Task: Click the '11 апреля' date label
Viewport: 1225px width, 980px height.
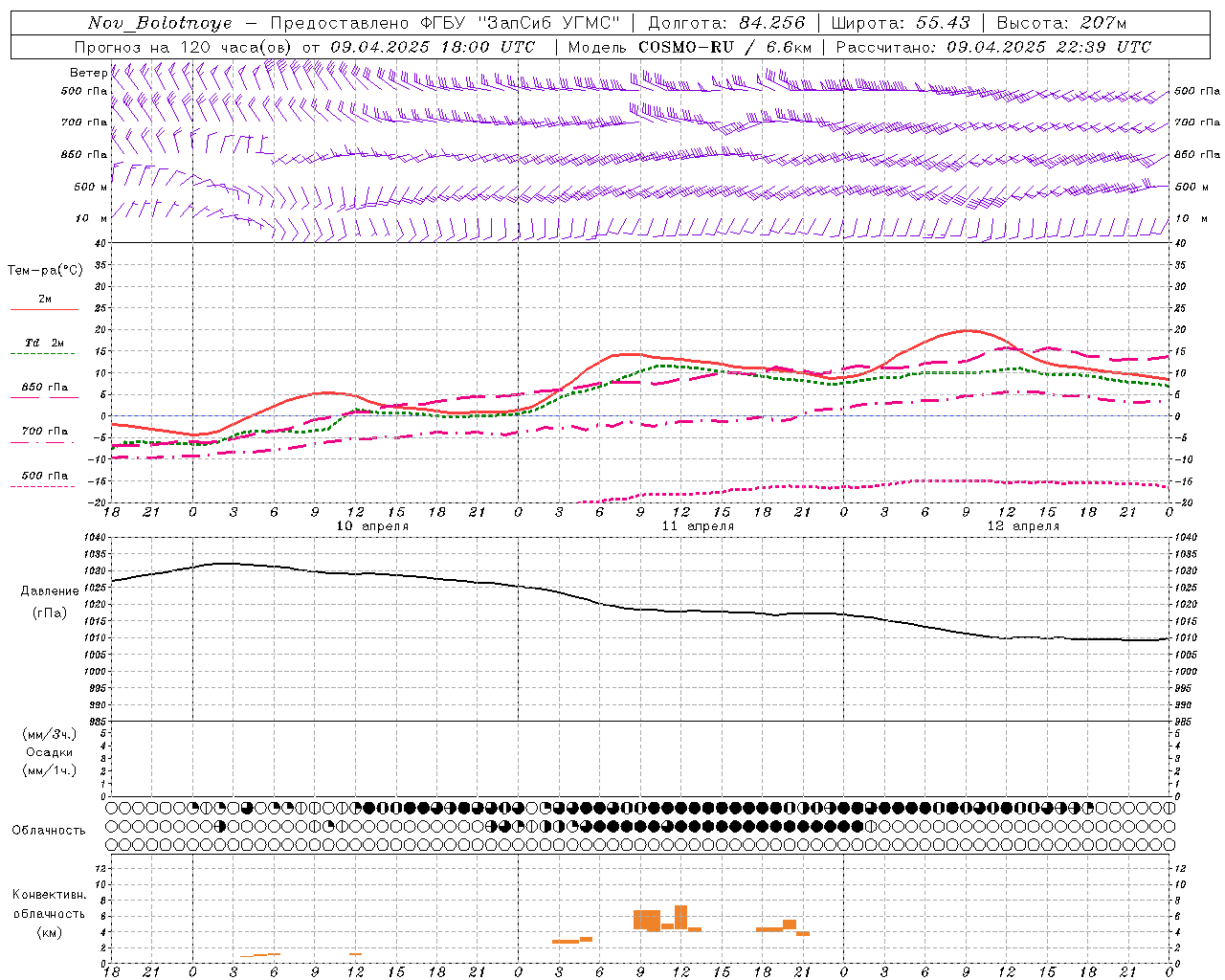Action: (698, 526)
